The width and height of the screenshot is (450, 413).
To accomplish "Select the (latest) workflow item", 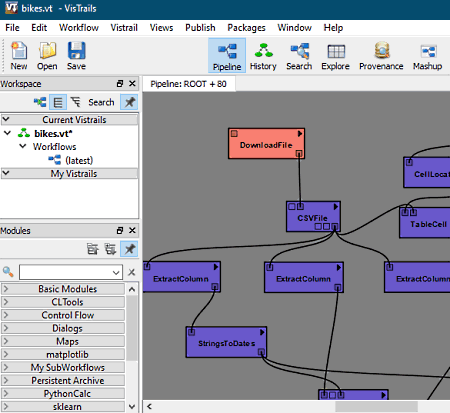I will 79,160.
